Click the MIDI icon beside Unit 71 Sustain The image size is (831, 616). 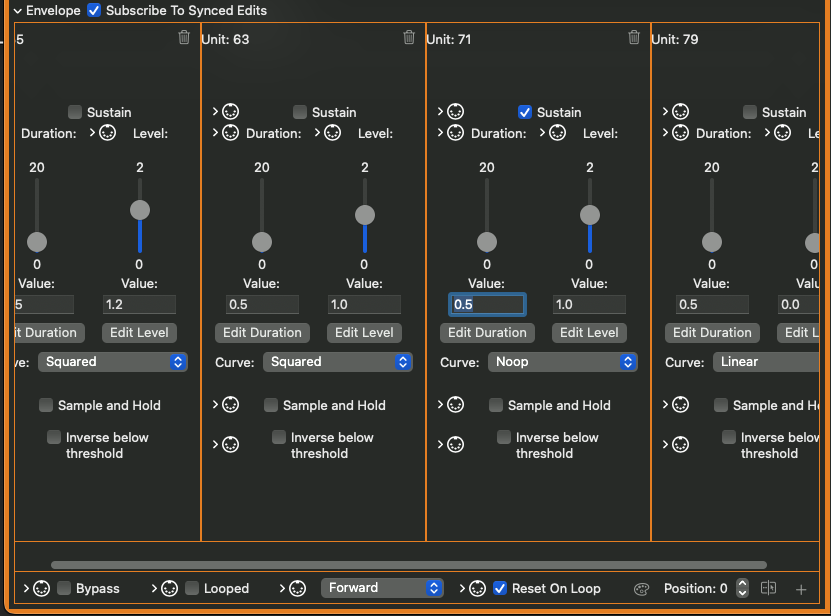point(455,111)
